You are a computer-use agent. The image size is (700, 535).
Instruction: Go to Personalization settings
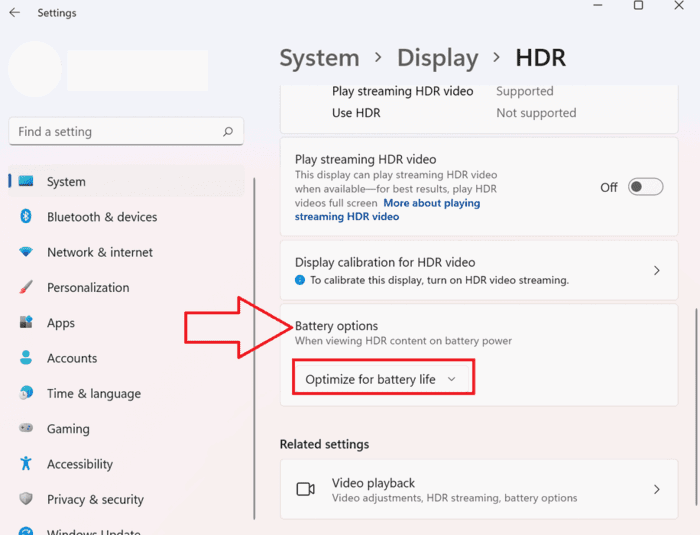[x=126, y=287]
